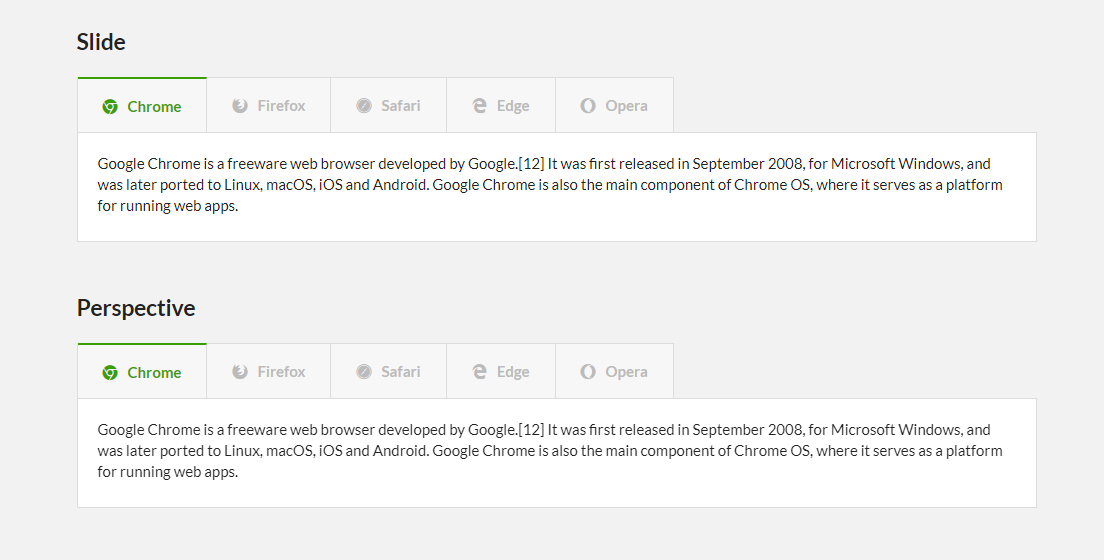Click the Chrome icon in the Slide tabs
Screen dimensions: 1104x560
(110, 107)
